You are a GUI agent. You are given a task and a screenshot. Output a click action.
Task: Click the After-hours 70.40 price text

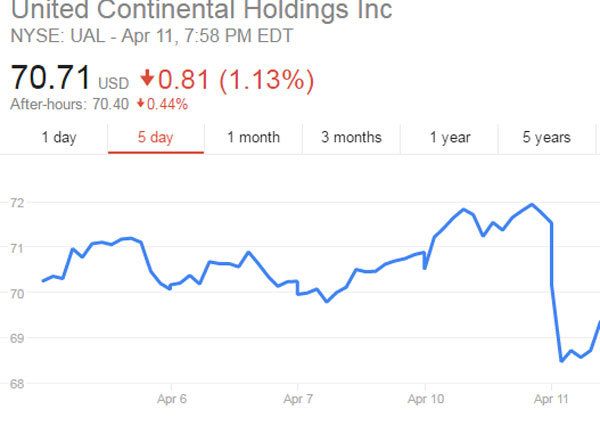71,103
